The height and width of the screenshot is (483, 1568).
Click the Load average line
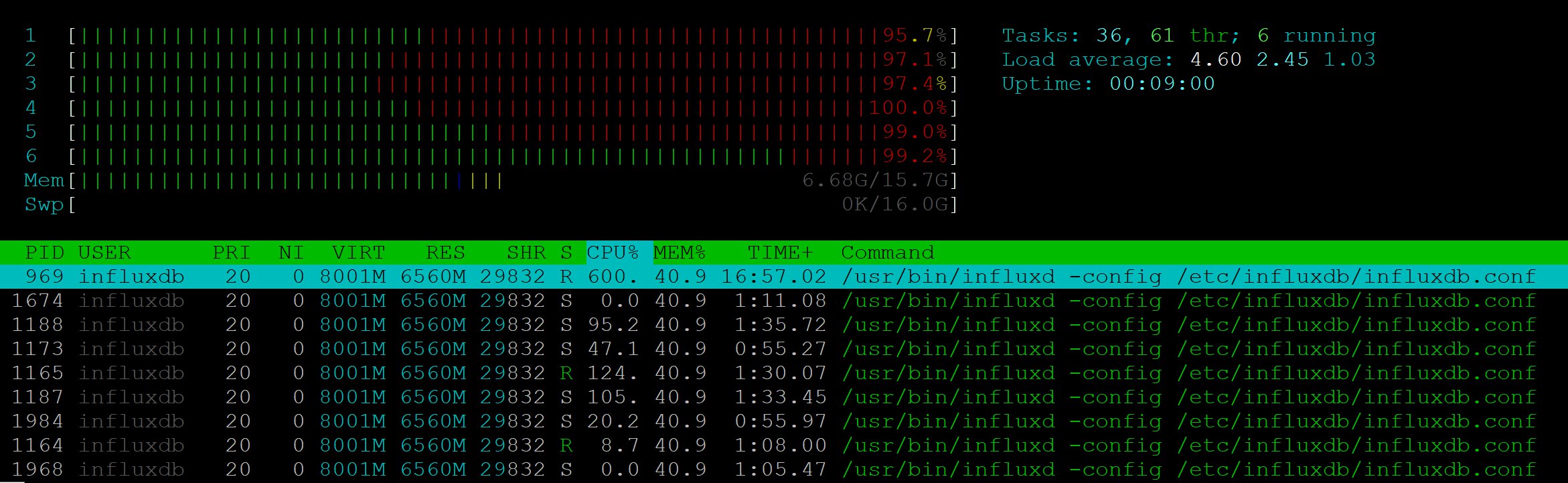point(1188,60)
